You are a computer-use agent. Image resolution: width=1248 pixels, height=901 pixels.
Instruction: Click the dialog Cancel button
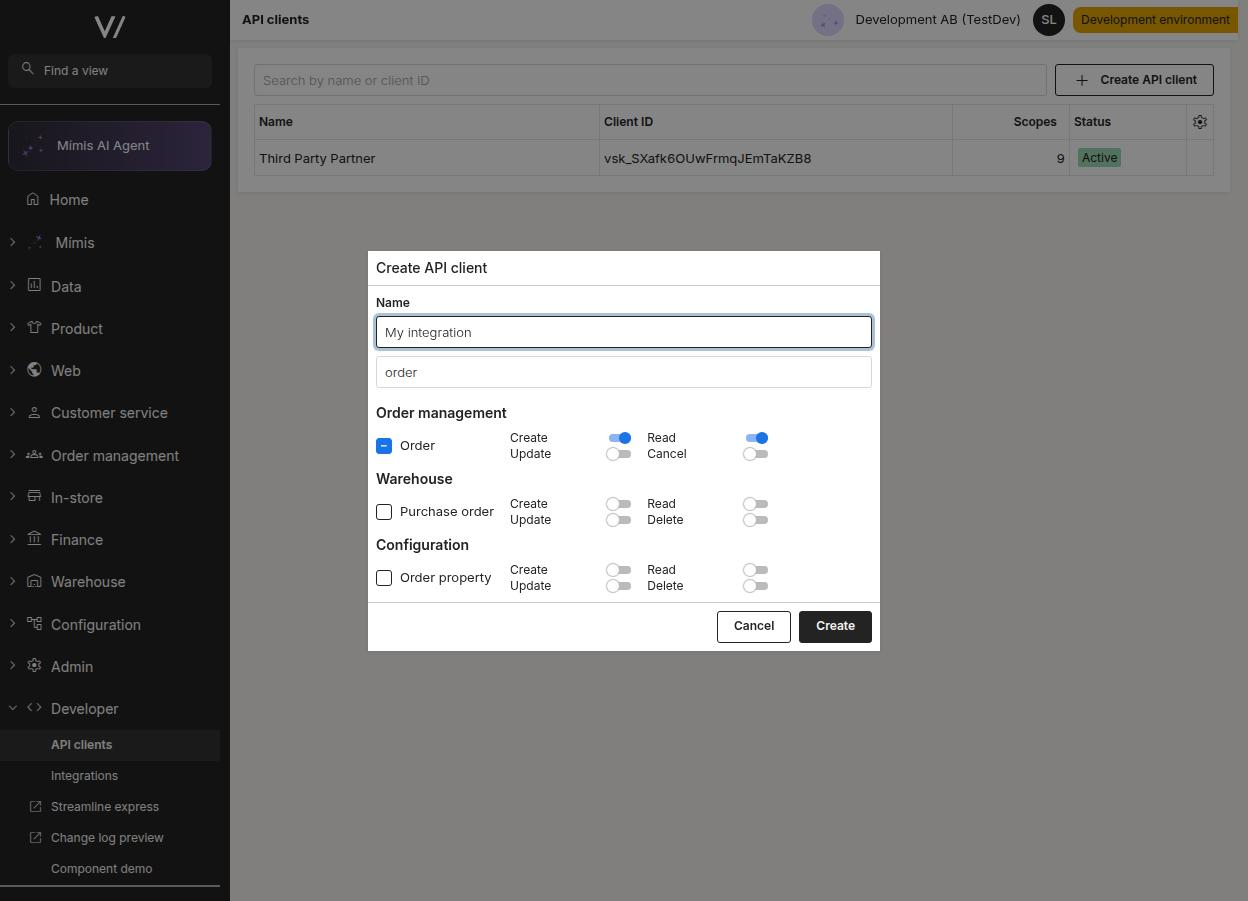tap(754, 626)
